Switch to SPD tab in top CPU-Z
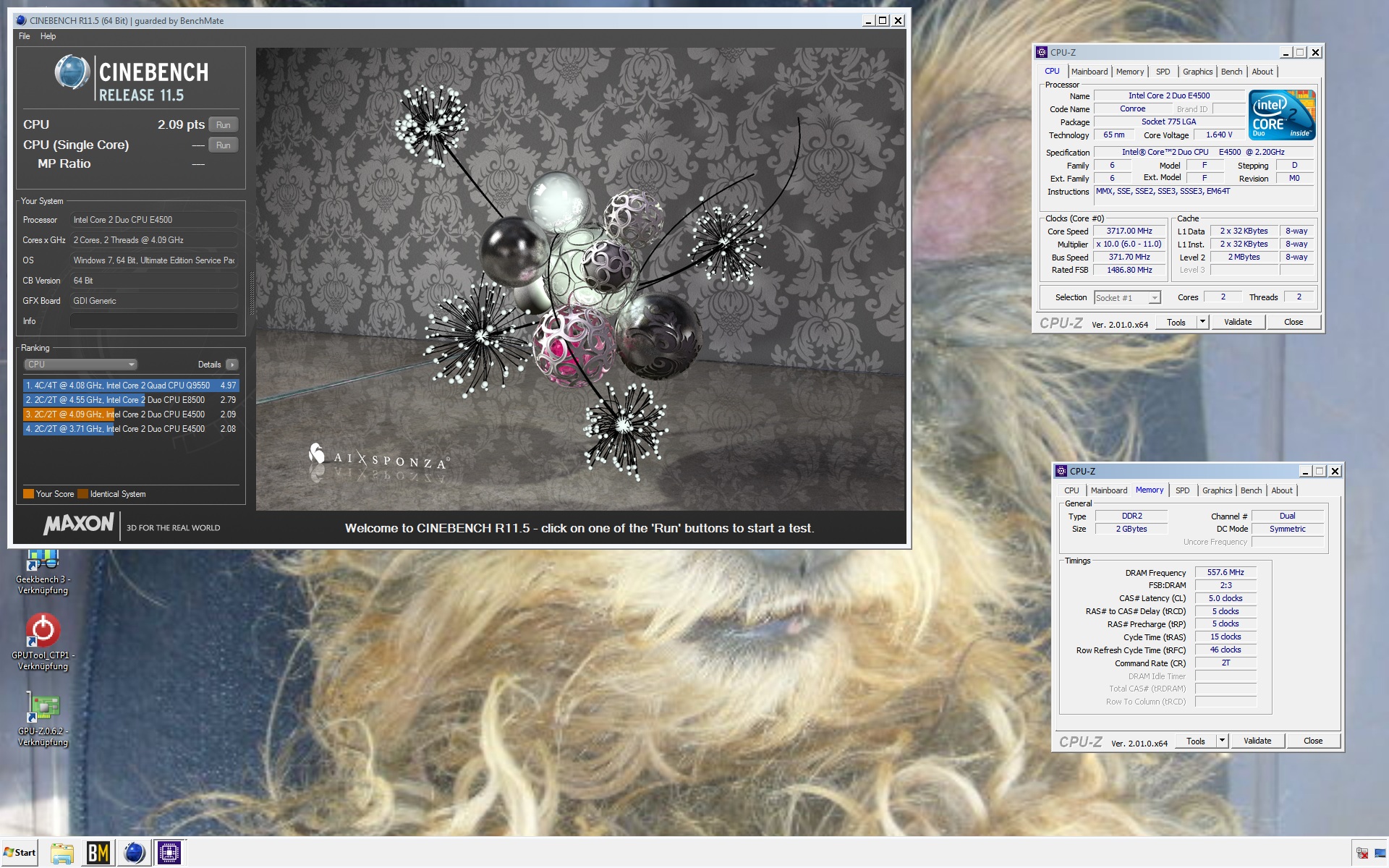This screenshot has height=868, width=1389. coord(1163,72)
